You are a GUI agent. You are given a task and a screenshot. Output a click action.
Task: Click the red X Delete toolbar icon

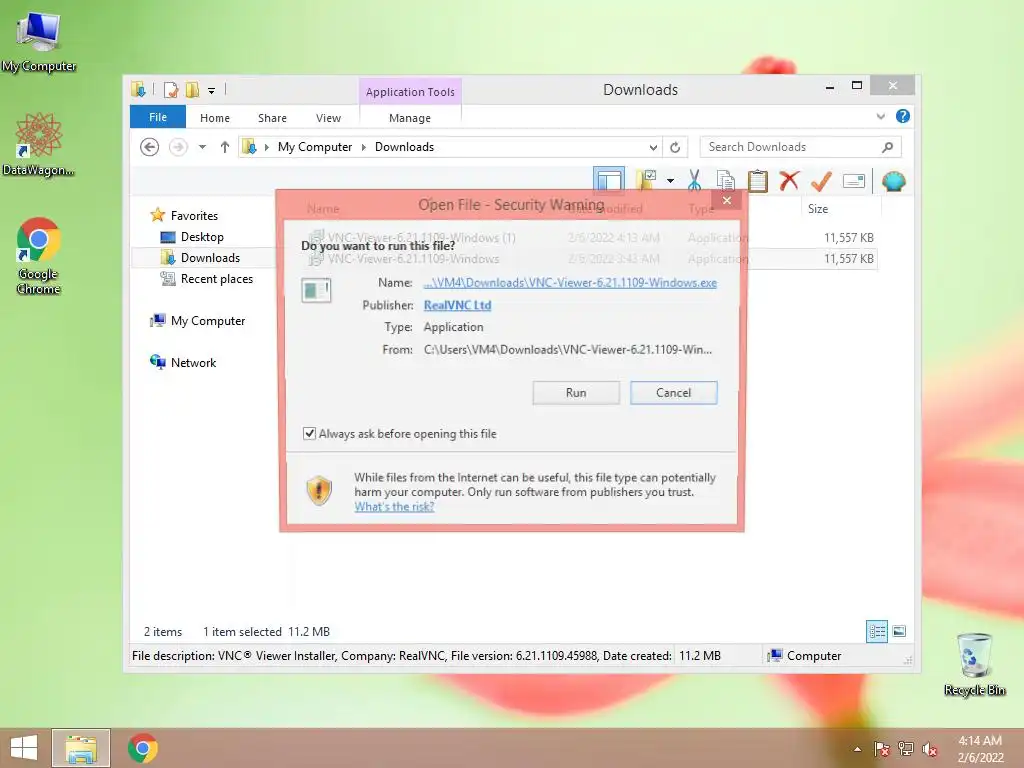point(789,180)
